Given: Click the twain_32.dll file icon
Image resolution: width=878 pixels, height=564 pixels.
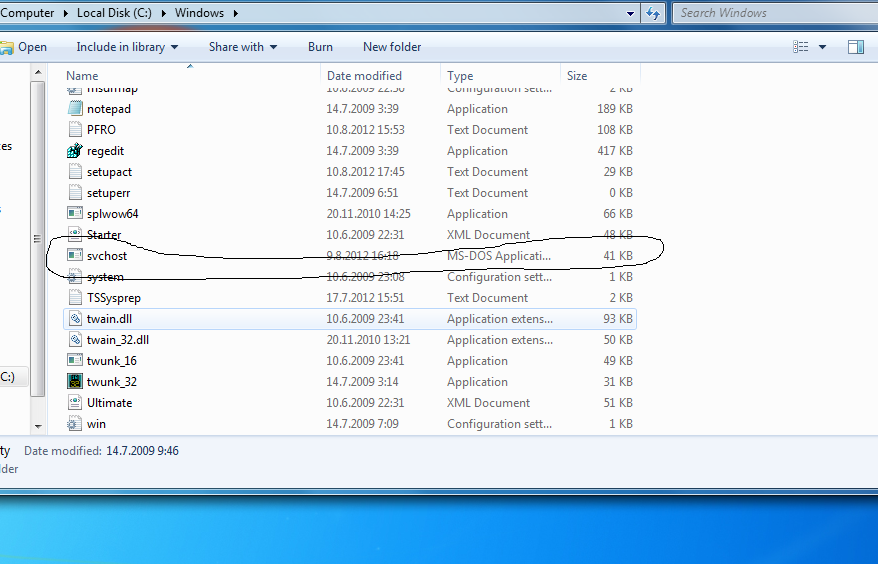Looking at the screenshot, I should coord(75,339).
